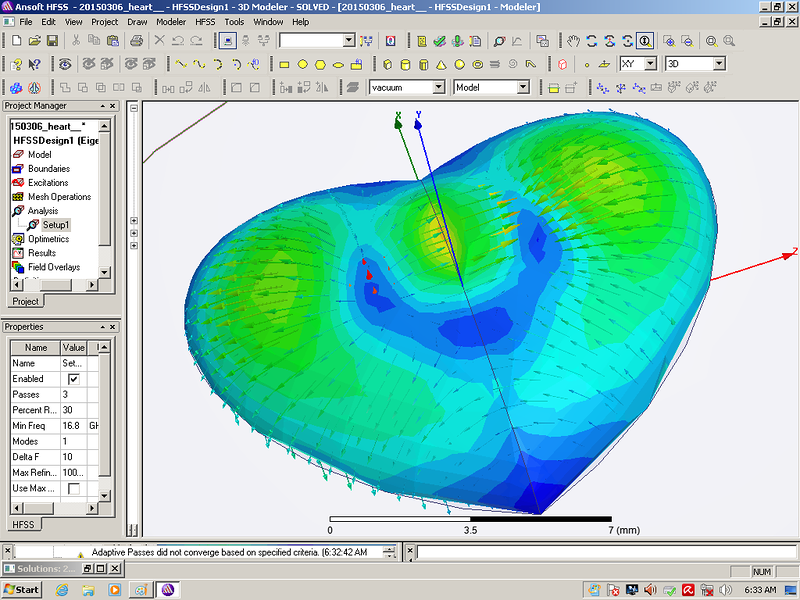Select the Pan hand tool

click(573, 41)
